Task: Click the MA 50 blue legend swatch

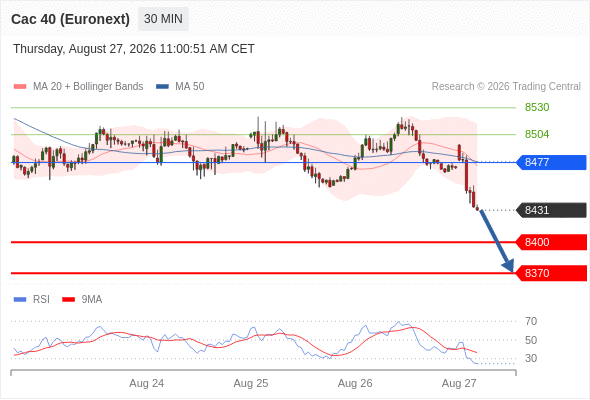Action: pos(162,87)
